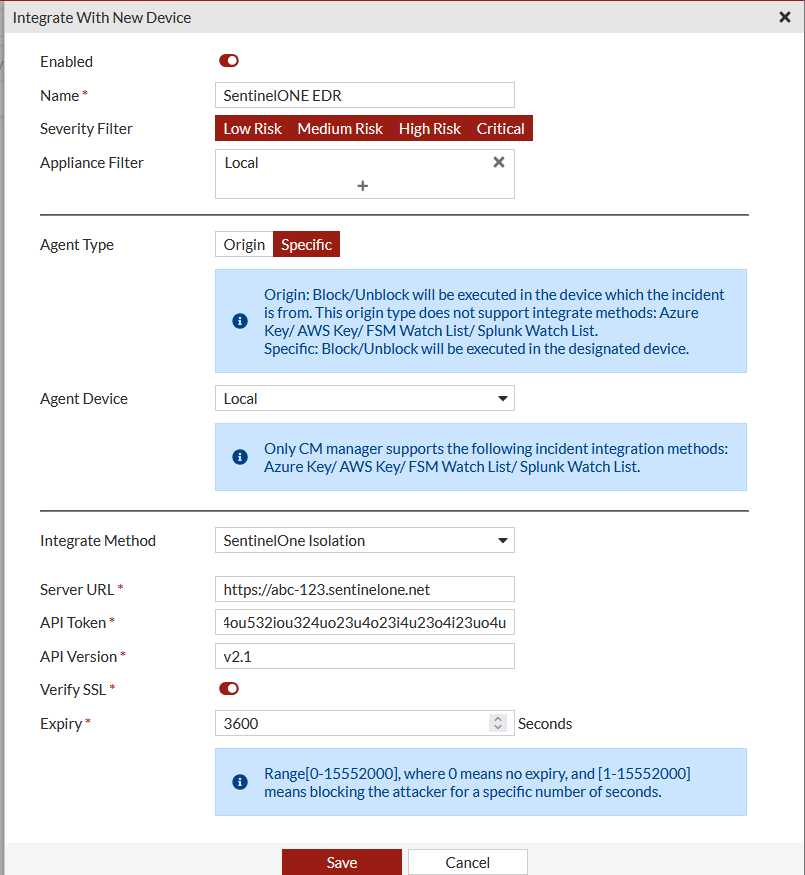Open the Agent Device dropdown

coord(365,398)
